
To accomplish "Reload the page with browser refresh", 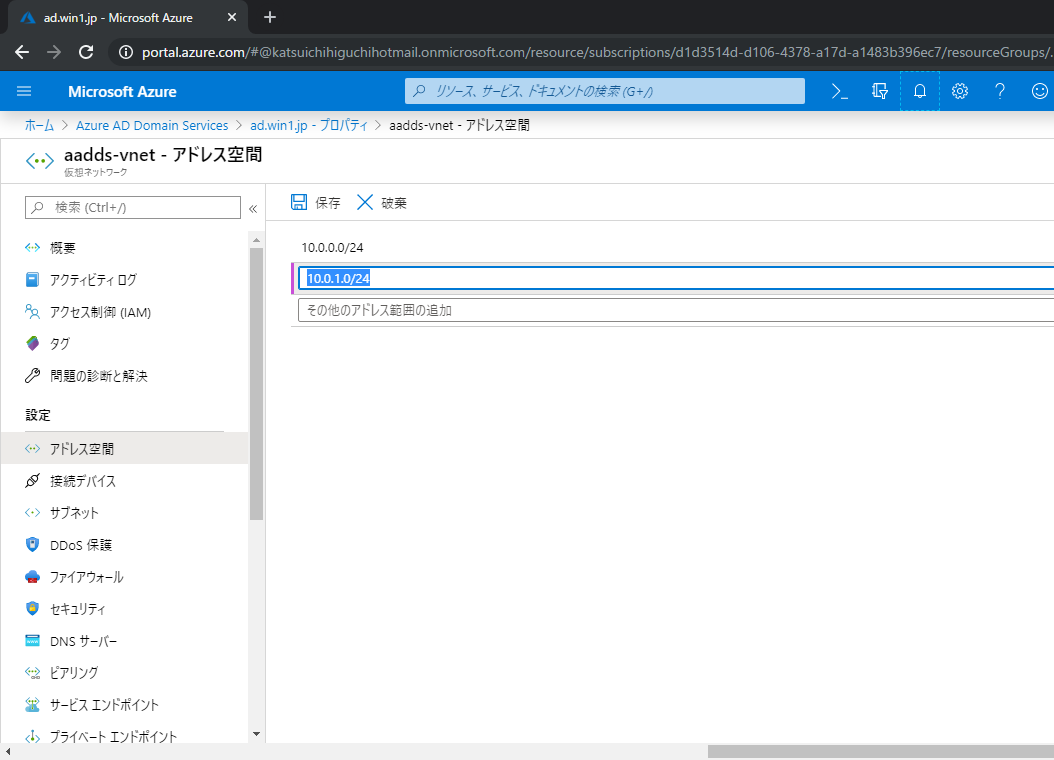I will pyautogui.click(x=86, y=52).
